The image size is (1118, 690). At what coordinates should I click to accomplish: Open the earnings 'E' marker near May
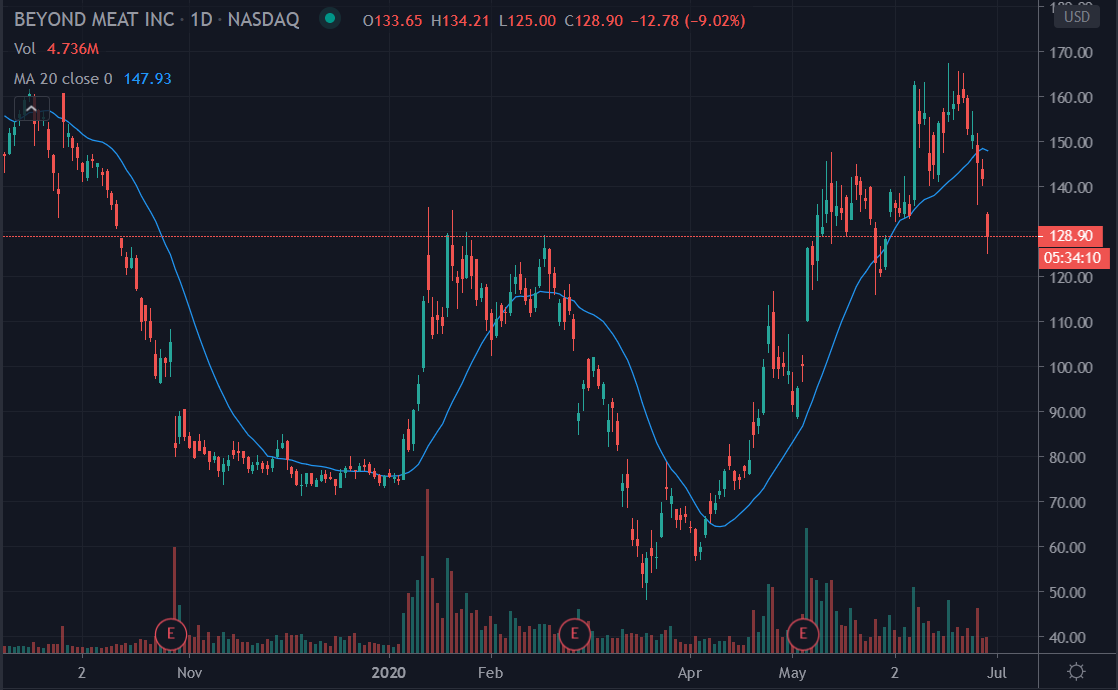(803, 633)
